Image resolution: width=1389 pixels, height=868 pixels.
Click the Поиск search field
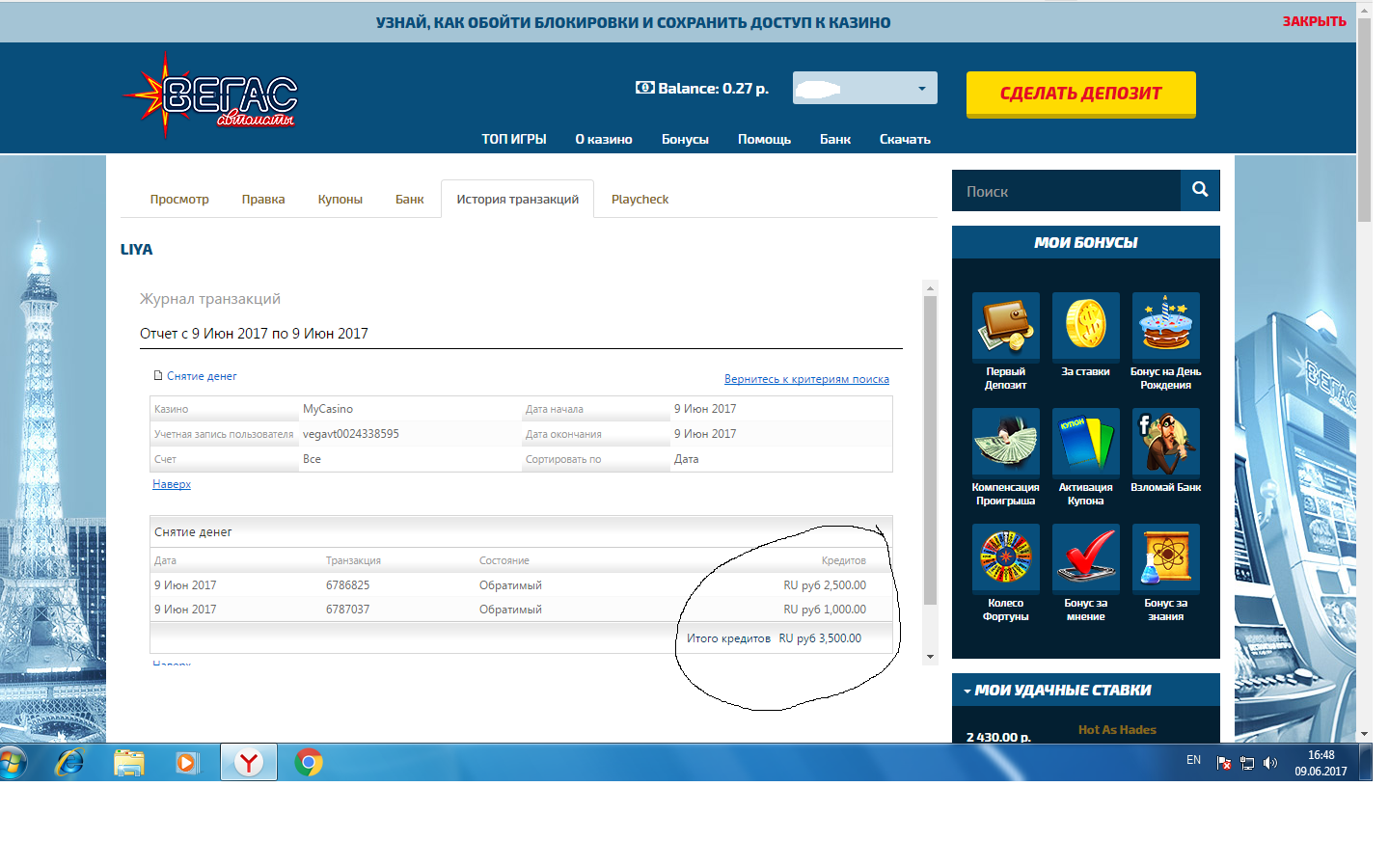(1066, 191)
